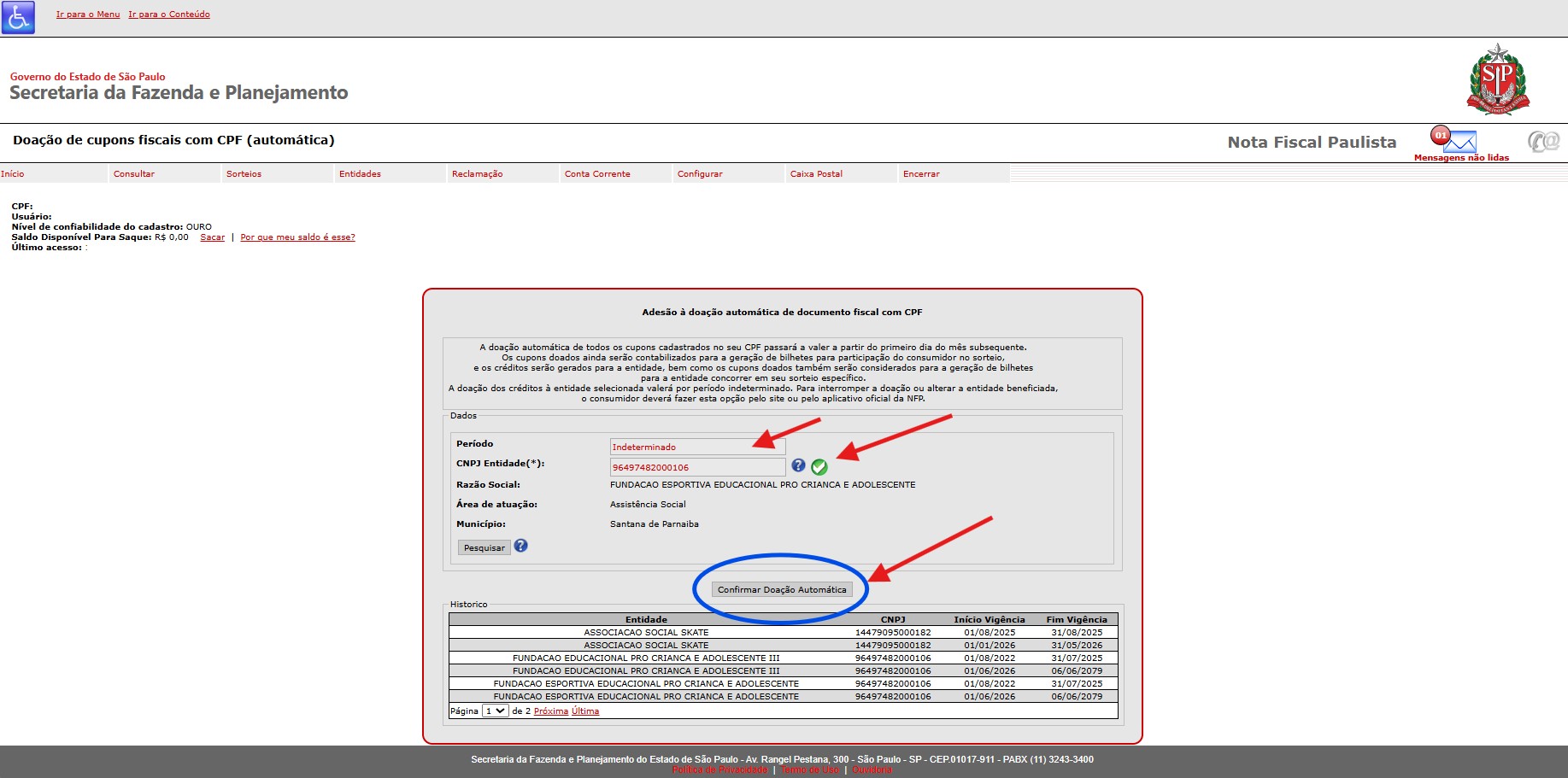Screen dimensions: 1568x778
Task: Click 'Assistência Social' area value
Action: [x=648, y=505]
